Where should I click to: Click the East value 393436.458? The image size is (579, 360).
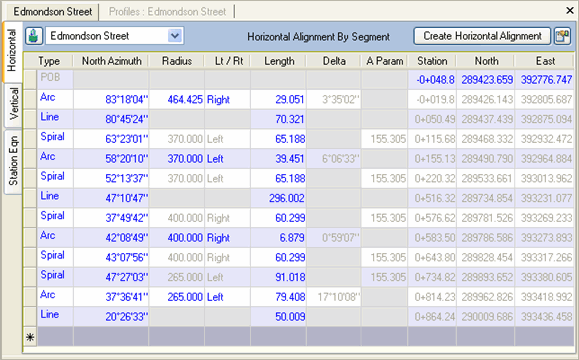click(x=544, y=317)
